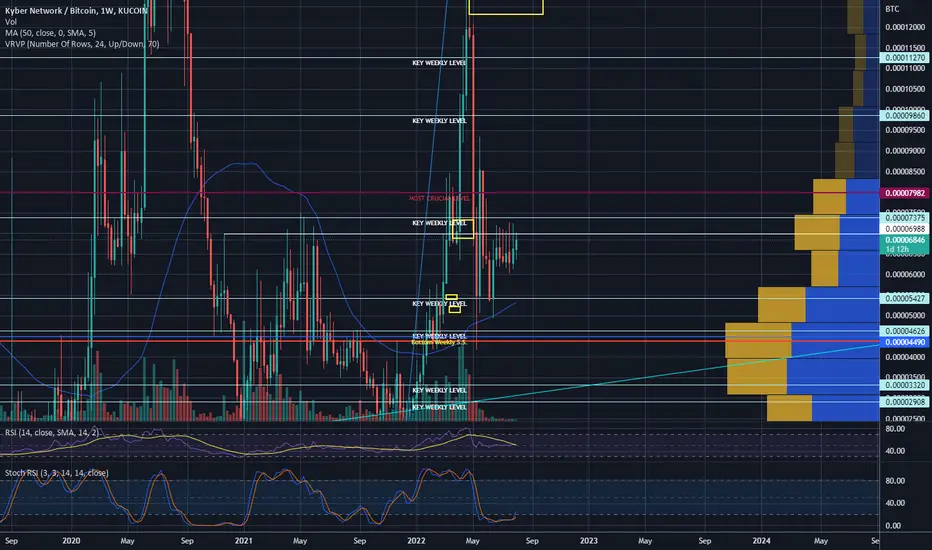Click 2022 on the time axis
Viewport: 932px width, 550px height.
pos(416,541)
